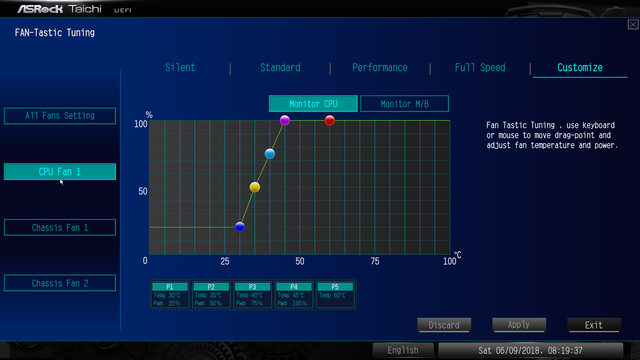
Task: Click the Fan Tastic Tuning help text
Action: click(552, 135)
